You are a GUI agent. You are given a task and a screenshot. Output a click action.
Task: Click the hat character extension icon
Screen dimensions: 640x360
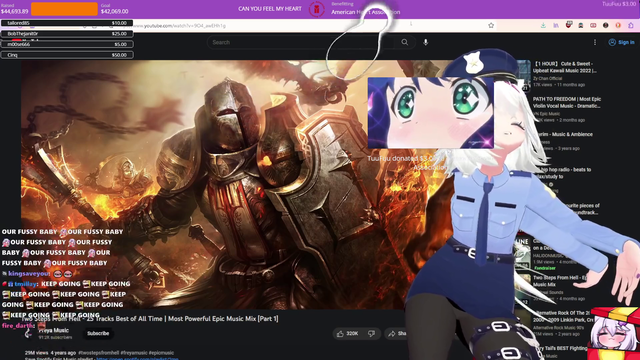coord(581,25)
